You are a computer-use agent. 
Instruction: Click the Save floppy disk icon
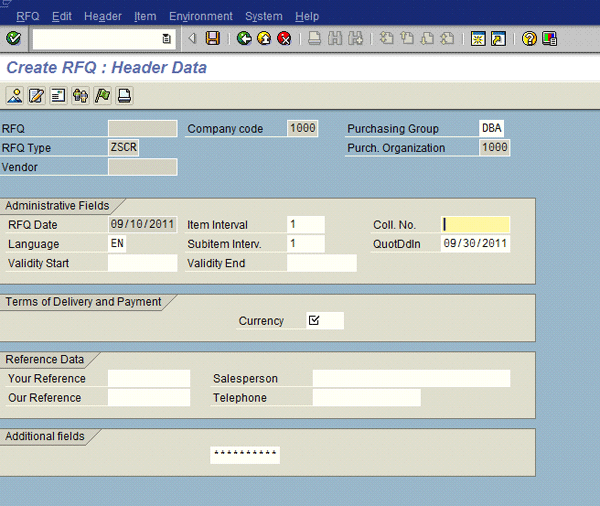pyautogui.click(x=212, y=39)
